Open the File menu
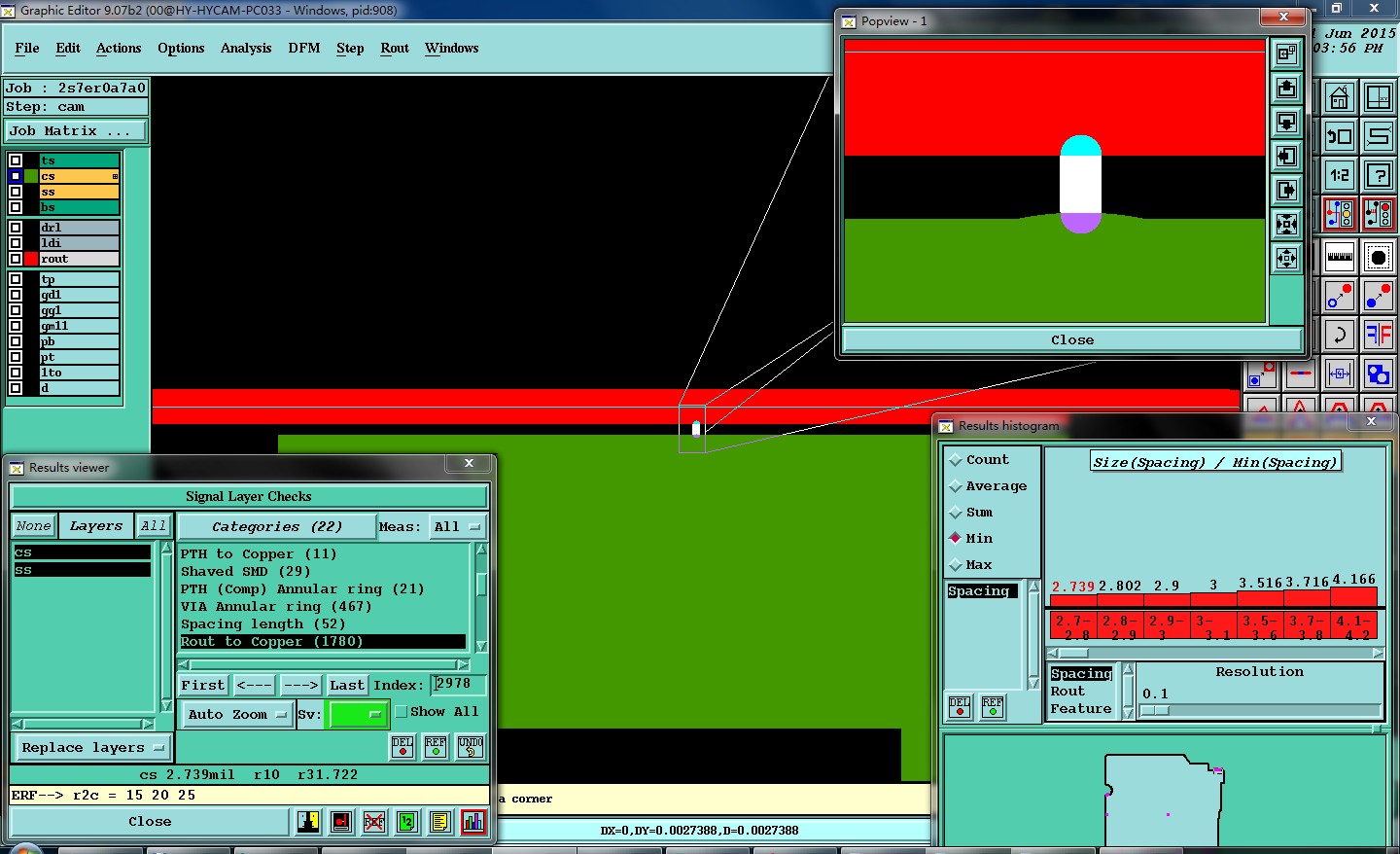Viewport: 1400px width, 854px height. click(27, 49)
